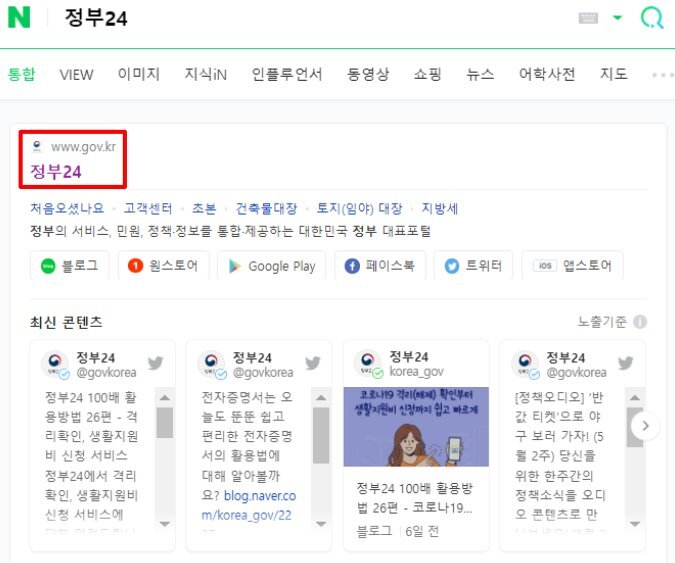Show more tabs via the ellipsis
This screenshot has width=675, height=563.
click(x=663, y=75)
